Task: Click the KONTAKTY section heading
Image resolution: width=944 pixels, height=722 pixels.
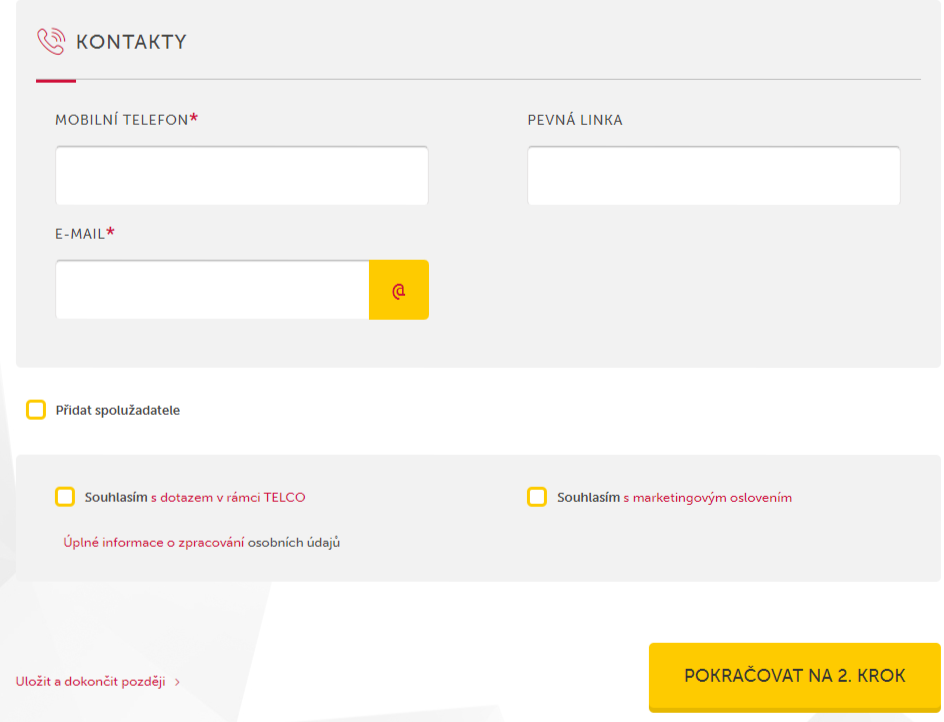Action: [131, 42]
